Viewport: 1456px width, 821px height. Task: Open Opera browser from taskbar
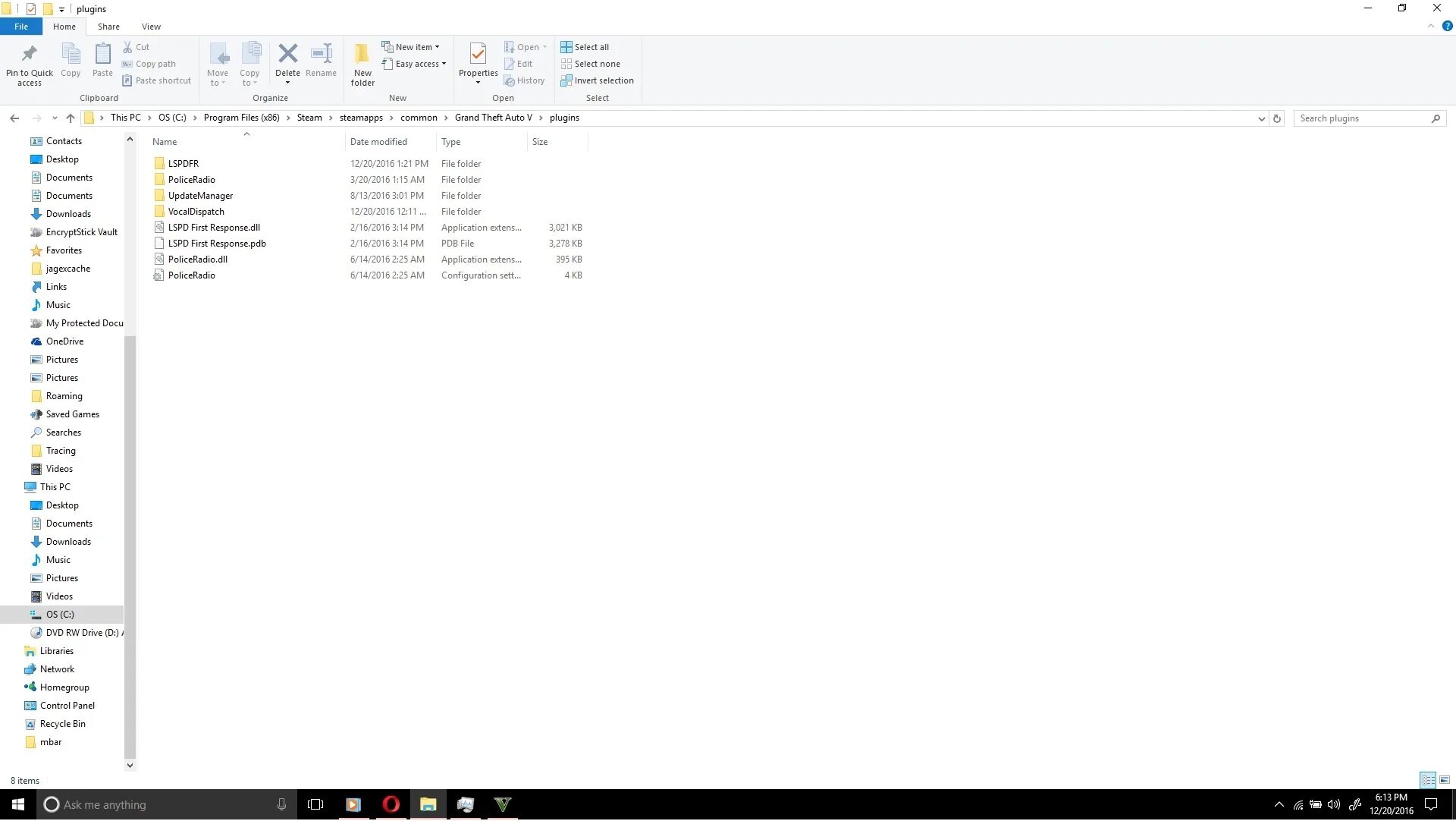click(x=391, y=805)
